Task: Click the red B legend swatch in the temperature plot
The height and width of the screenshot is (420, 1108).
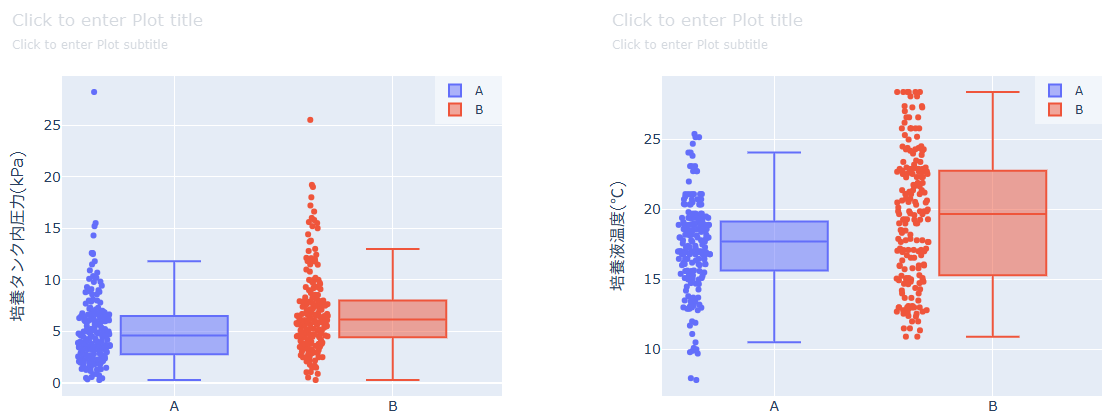Action: tap(1055, 109)
